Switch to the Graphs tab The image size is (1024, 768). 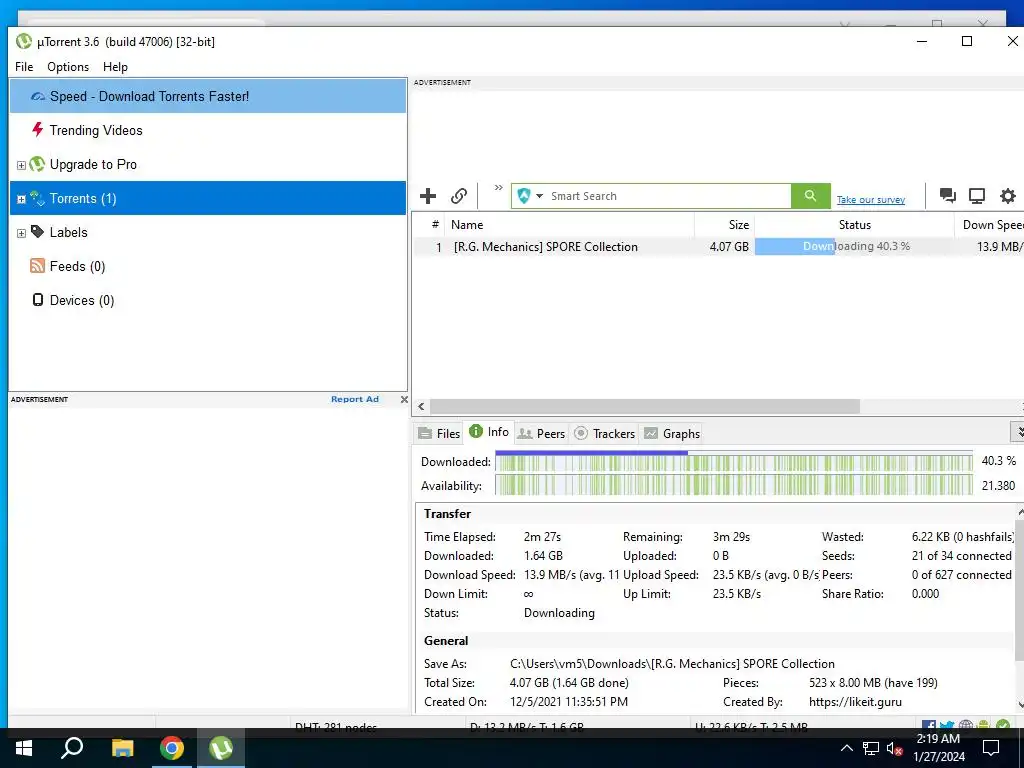pyautogui.click(x=672, y=434)
